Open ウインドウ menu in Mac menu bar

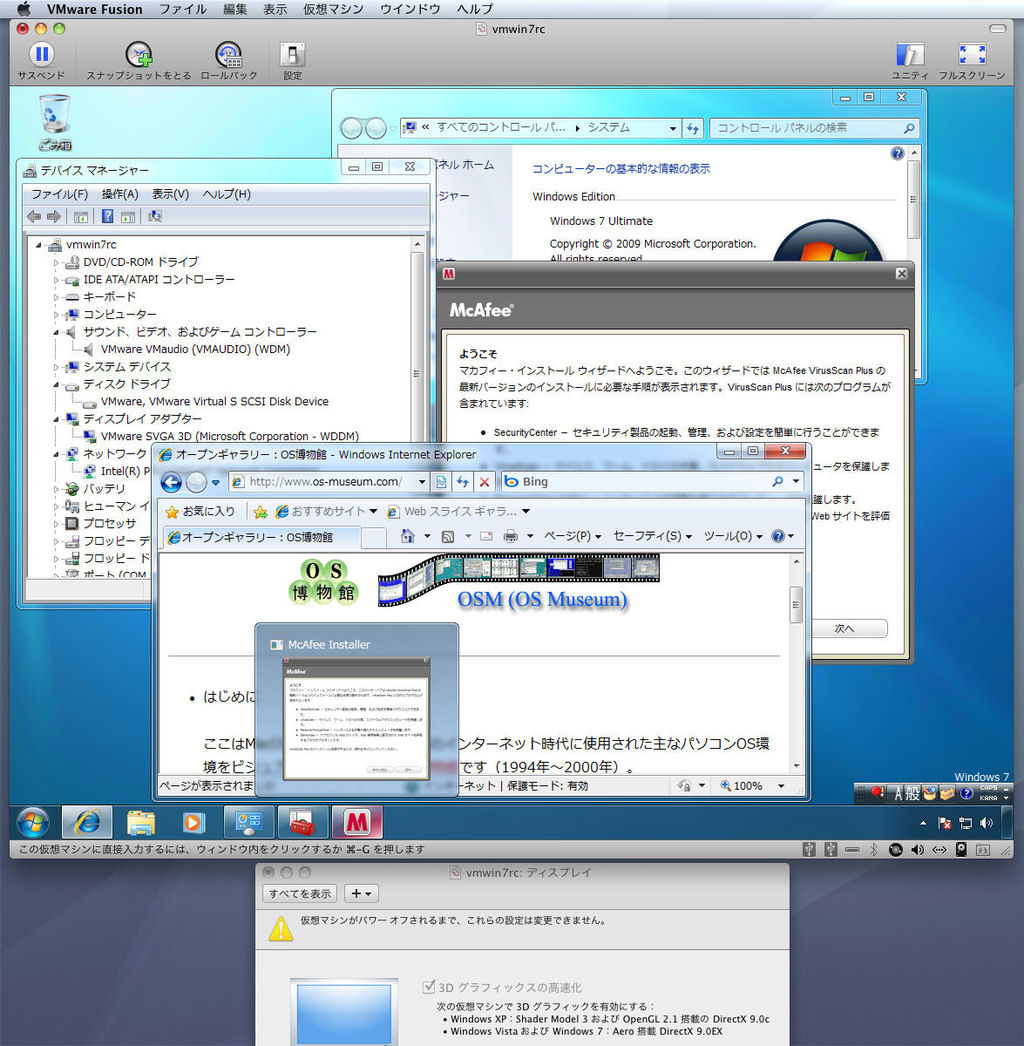[410, 9]
